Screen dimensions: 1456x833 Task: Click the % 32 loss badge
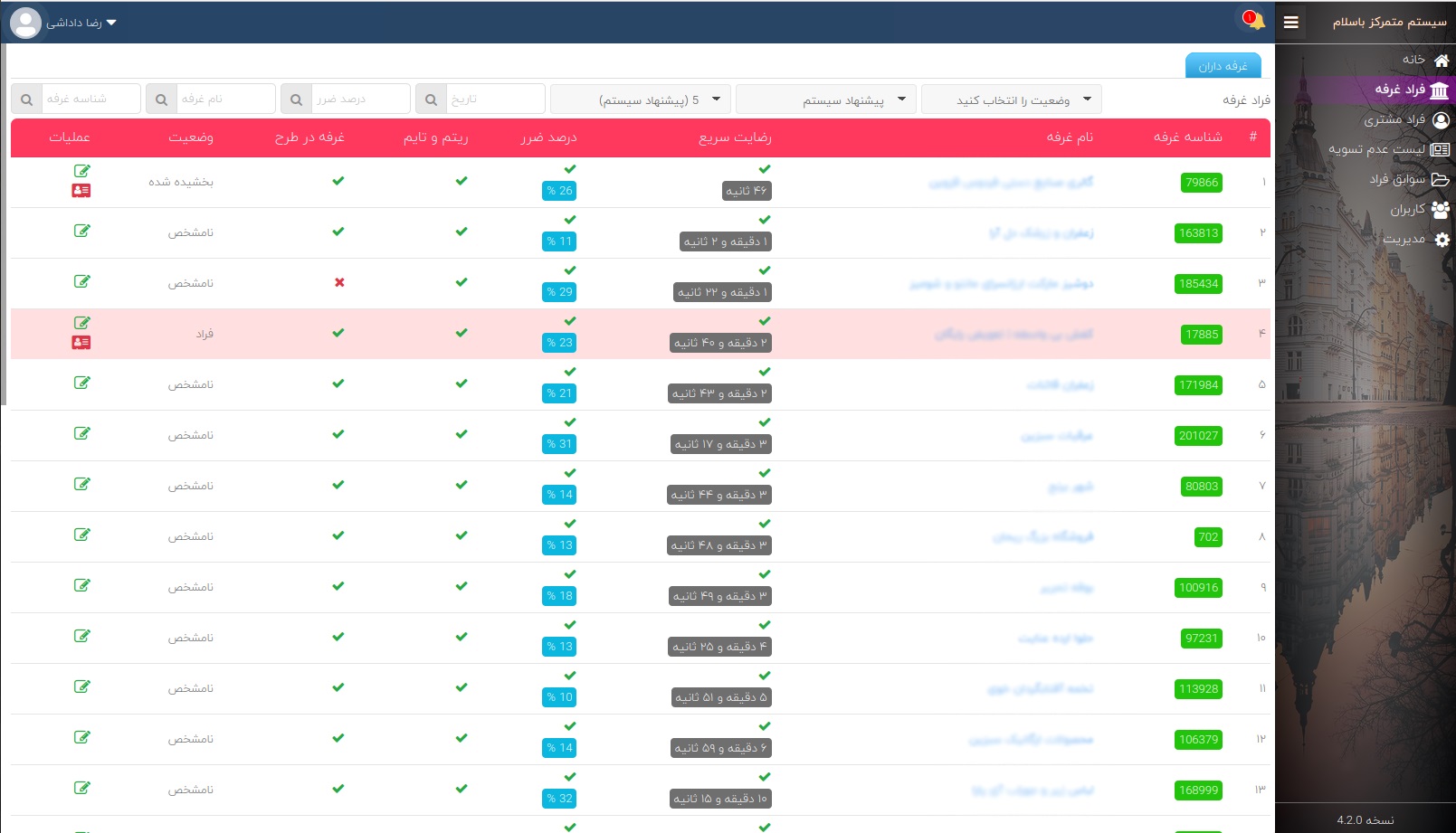[560, 799]
